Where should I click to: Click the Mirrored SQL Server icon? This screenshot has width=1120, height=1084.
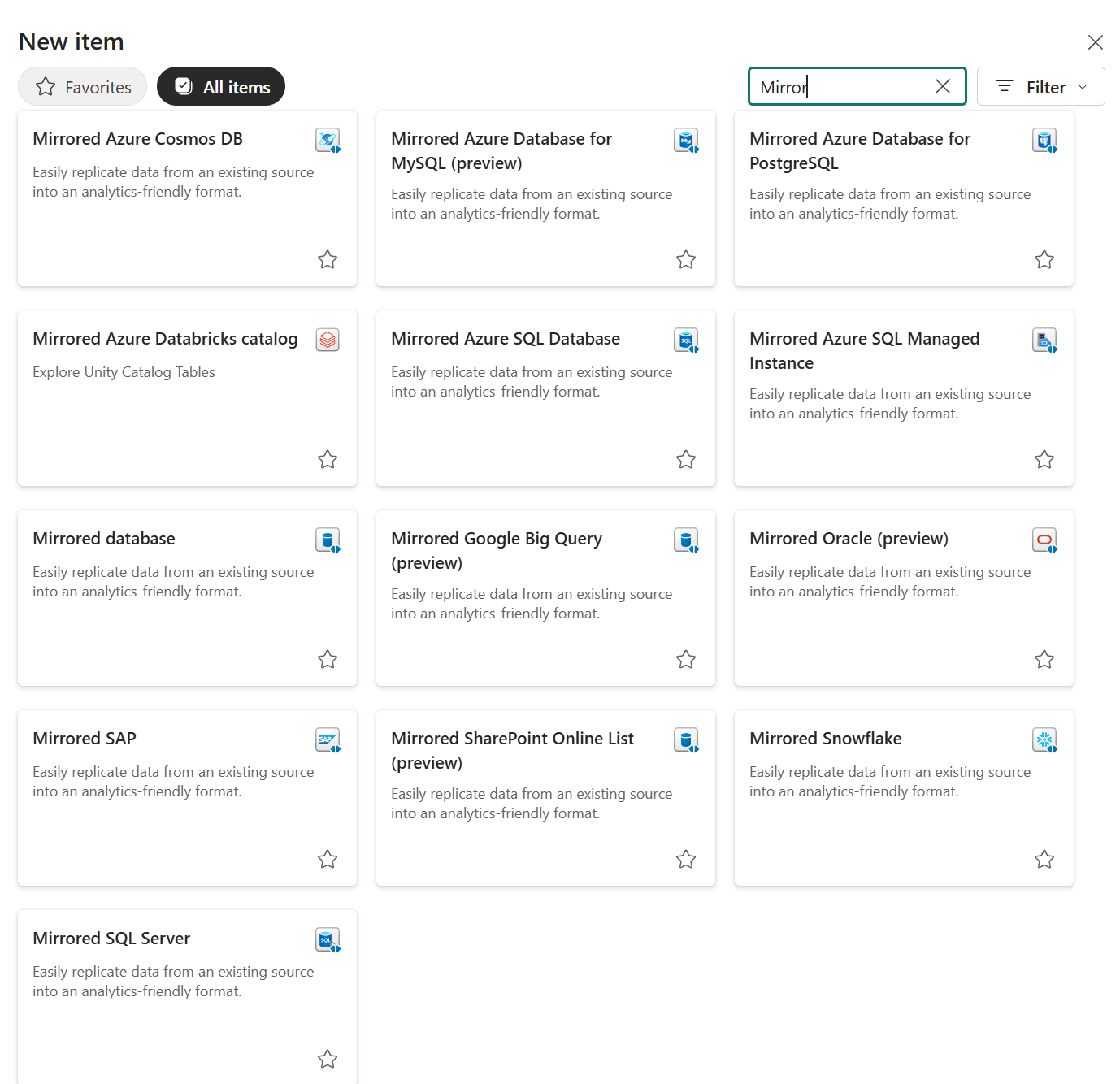tap(328, 940)
